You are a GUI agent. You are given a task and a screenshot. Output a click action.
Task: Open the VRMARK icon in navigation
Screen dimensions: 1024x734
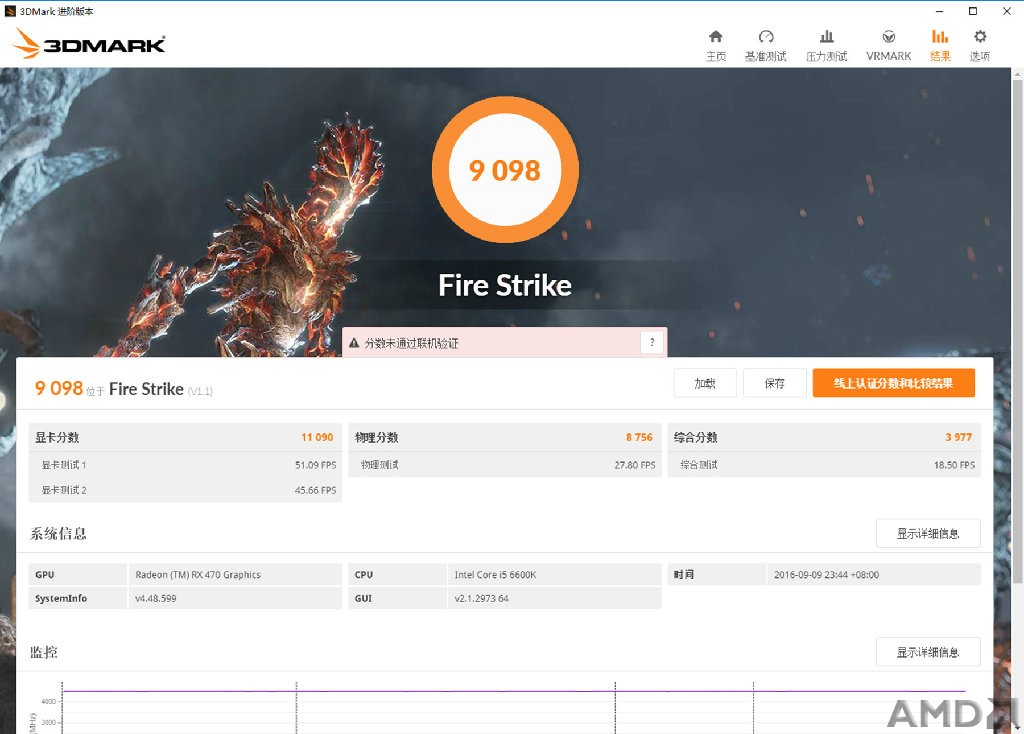888,37
